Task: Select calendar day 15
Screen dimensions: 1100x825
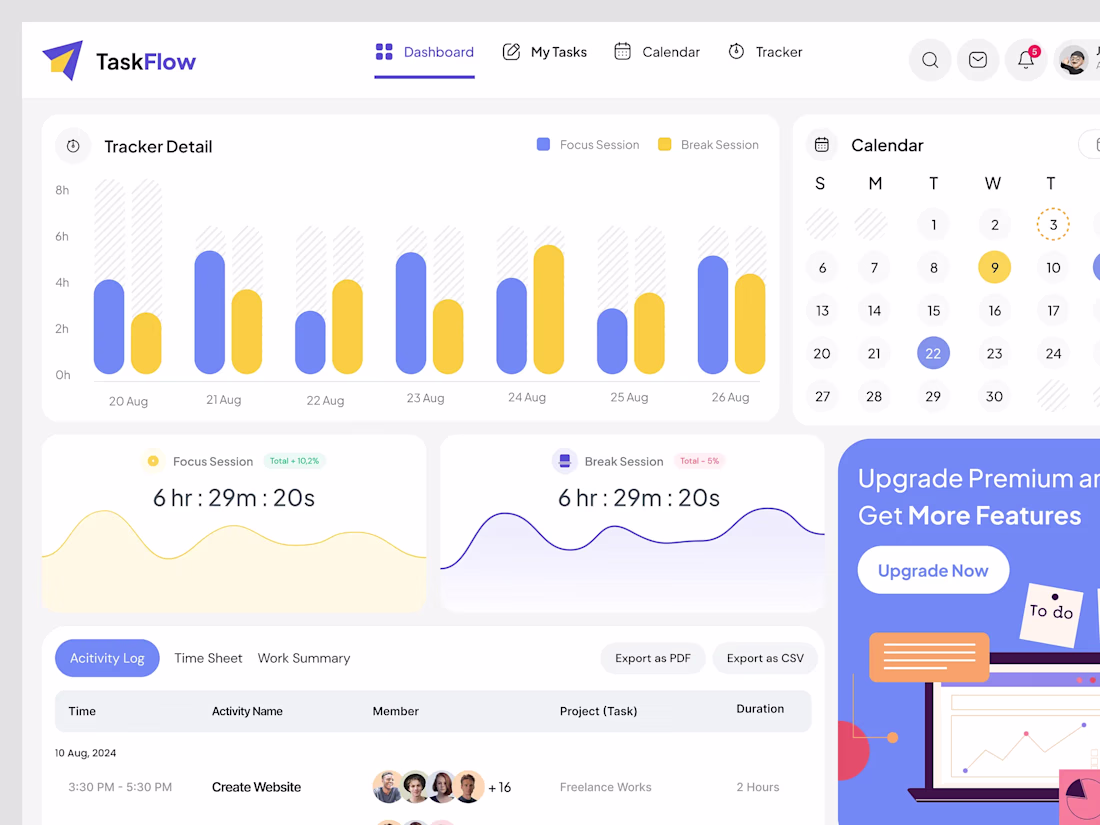Action: coord(933,310)
